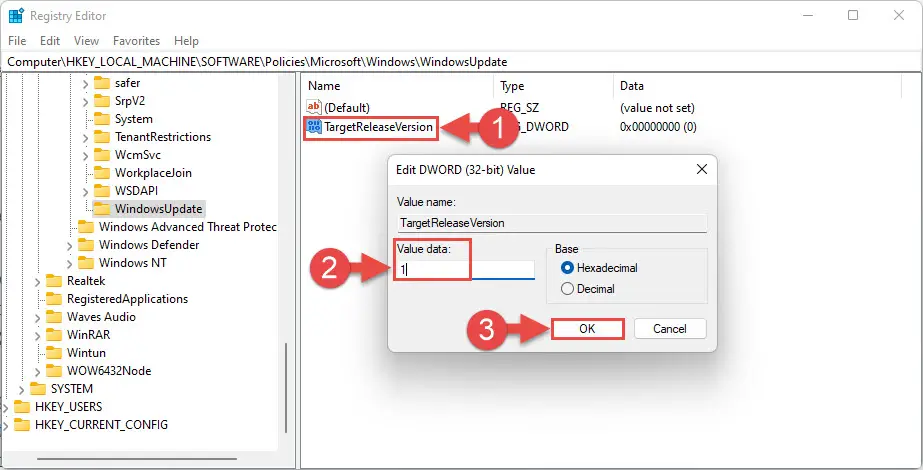Click the Windows Defender folder icon
The height and width of the screenshot is (470, 923).
tap(86, 244)
